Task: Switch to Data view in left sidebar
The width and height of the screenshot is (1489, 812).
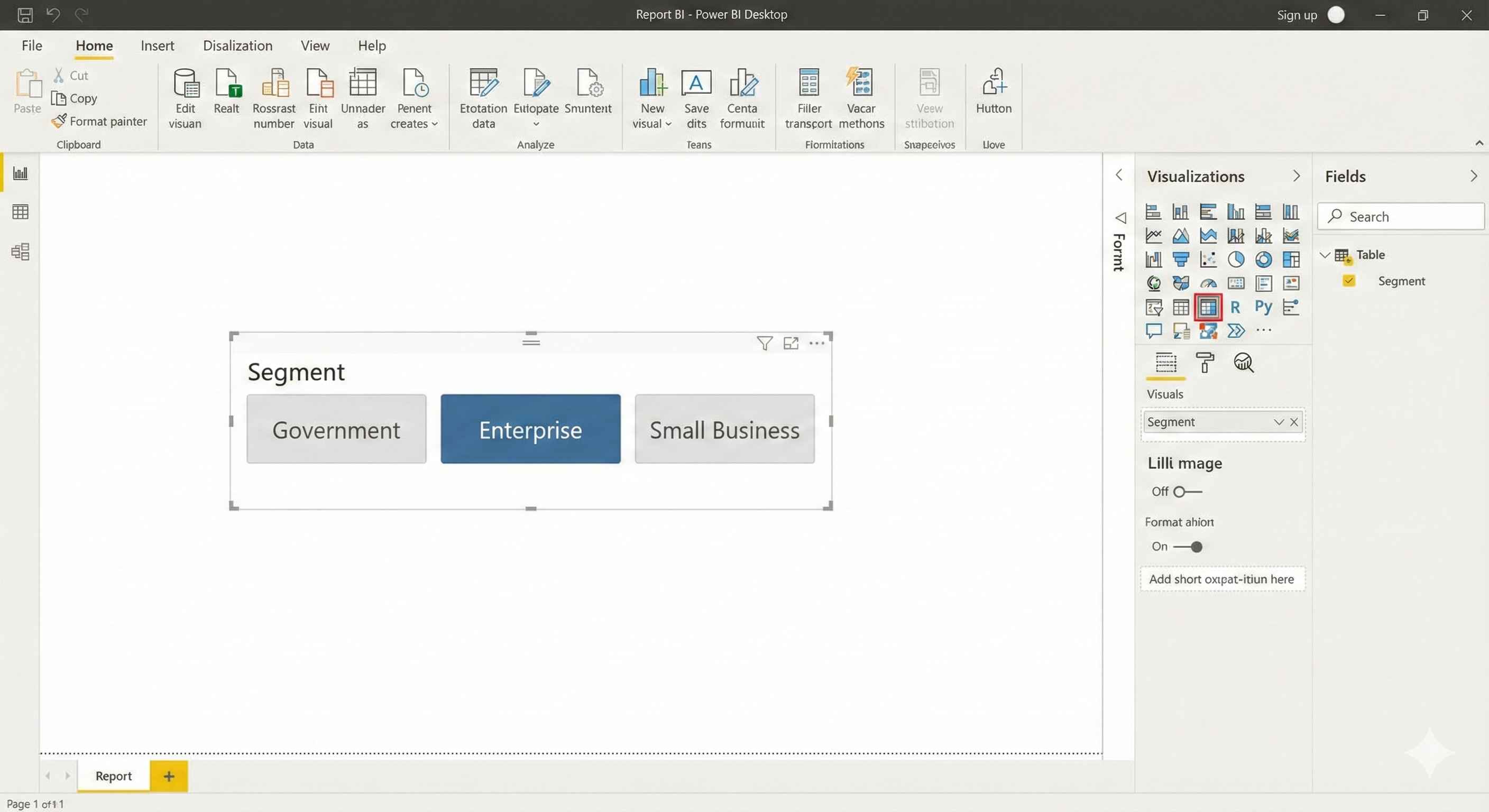Action: 20,212
